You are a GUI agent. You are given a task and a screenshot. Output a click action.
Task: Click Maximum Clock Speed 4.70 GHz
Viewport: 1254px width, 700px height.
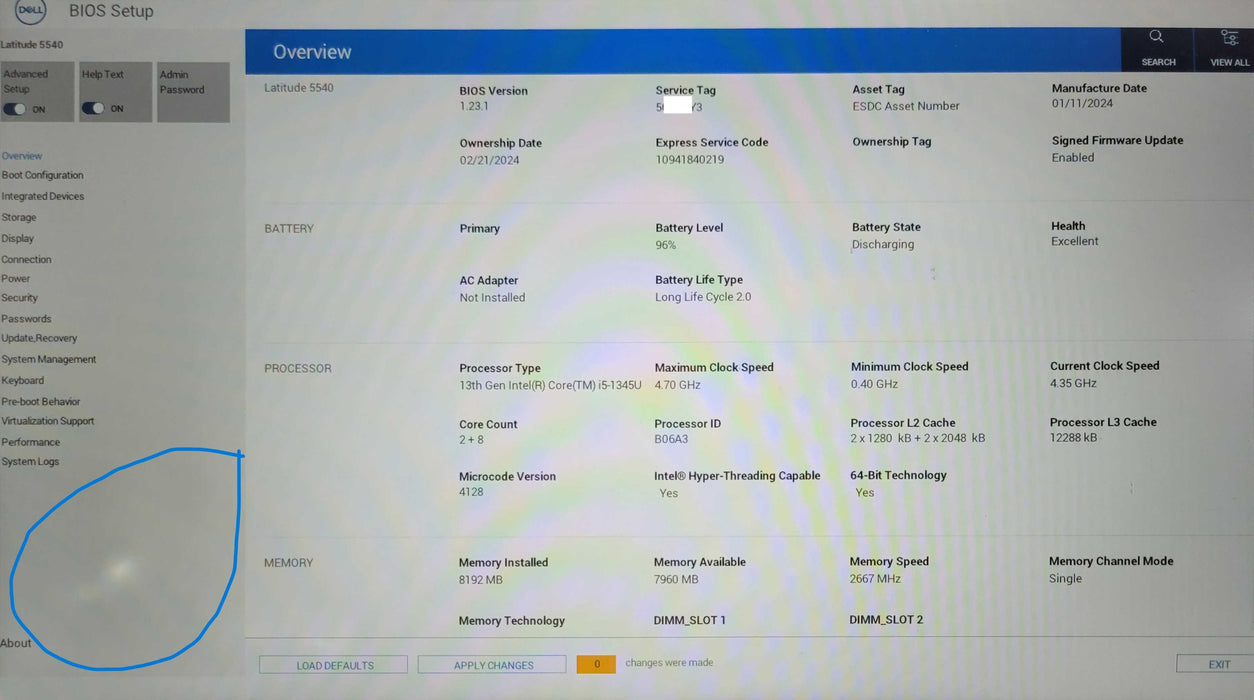pyautogui.click(x=678, y=384)
